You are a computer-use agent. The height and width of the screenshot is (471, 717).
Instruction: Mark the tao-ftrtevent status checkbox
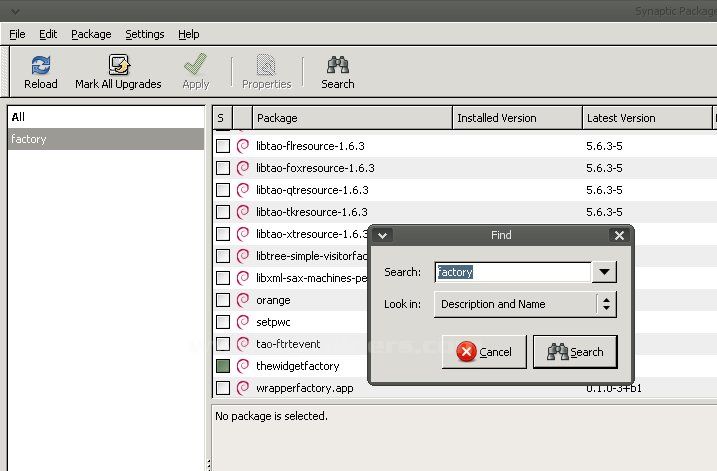pyautogui.click(x=223, y=344)
